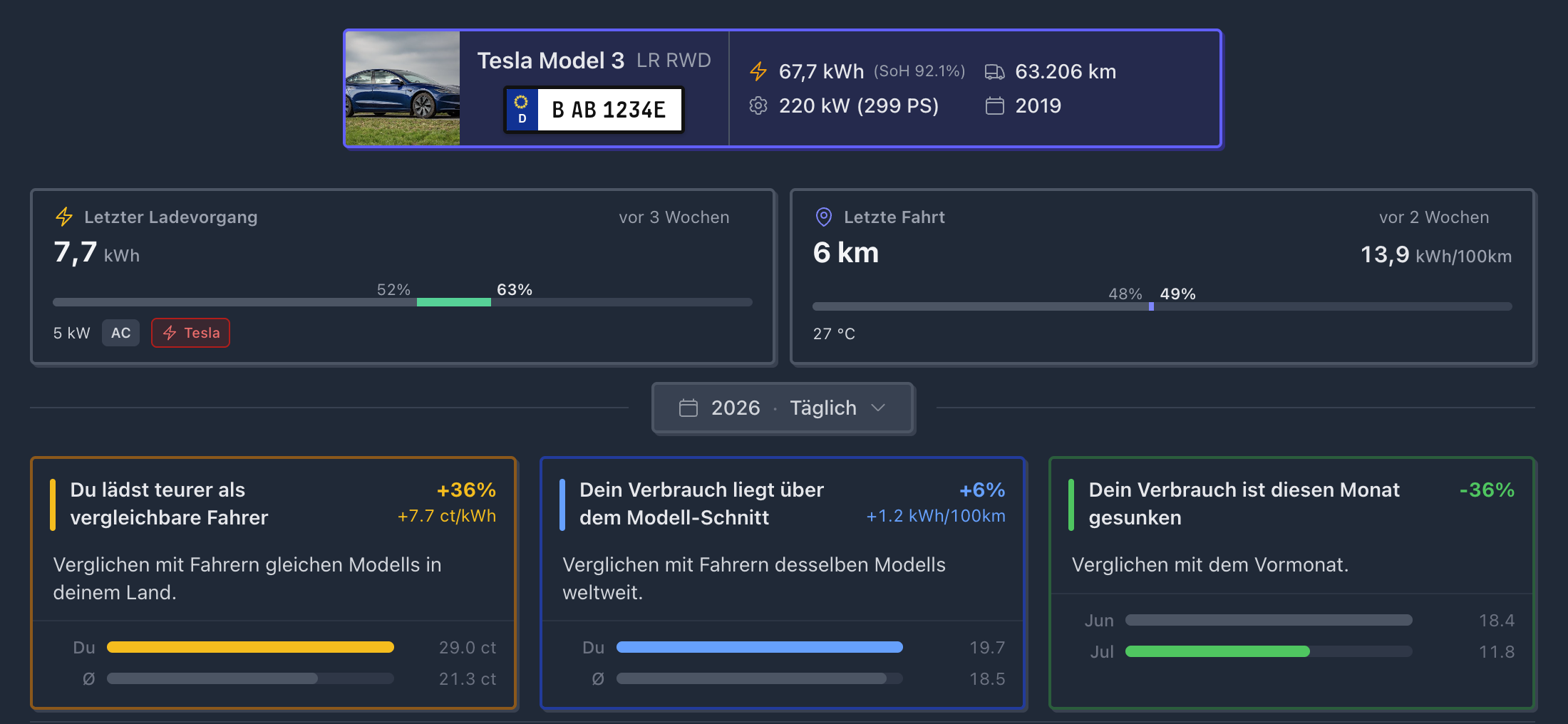1568x724 pixels.
Task: Click the model year calendar icon
Action: 994,105
